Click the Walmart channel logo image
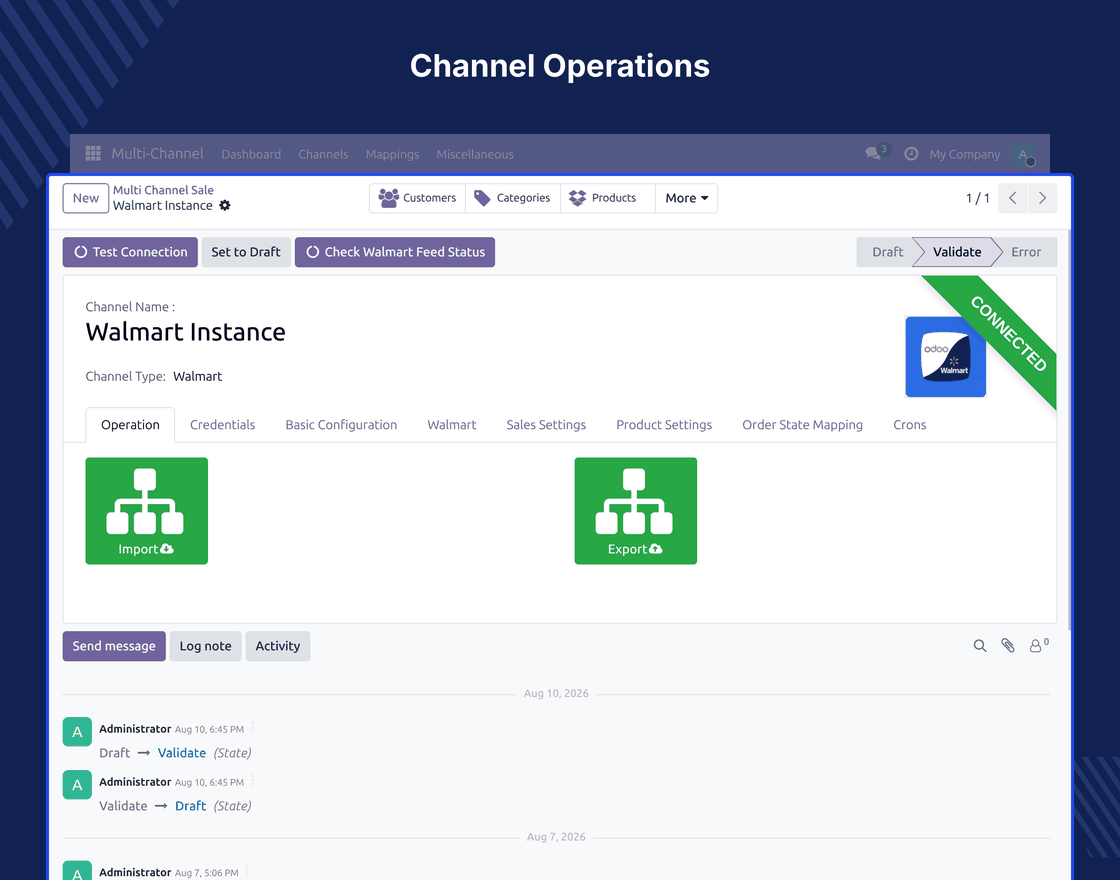 (945, 356)
